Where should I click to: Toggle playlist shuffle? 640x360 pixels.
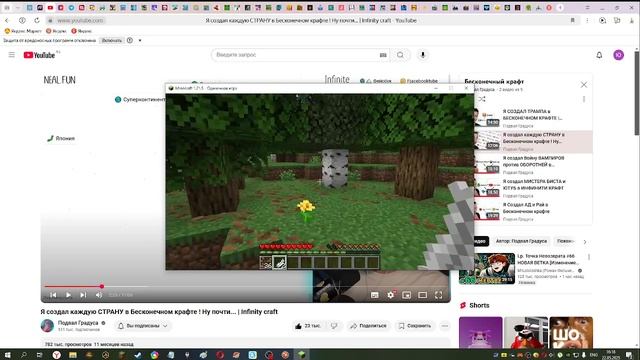click(482, 99)
